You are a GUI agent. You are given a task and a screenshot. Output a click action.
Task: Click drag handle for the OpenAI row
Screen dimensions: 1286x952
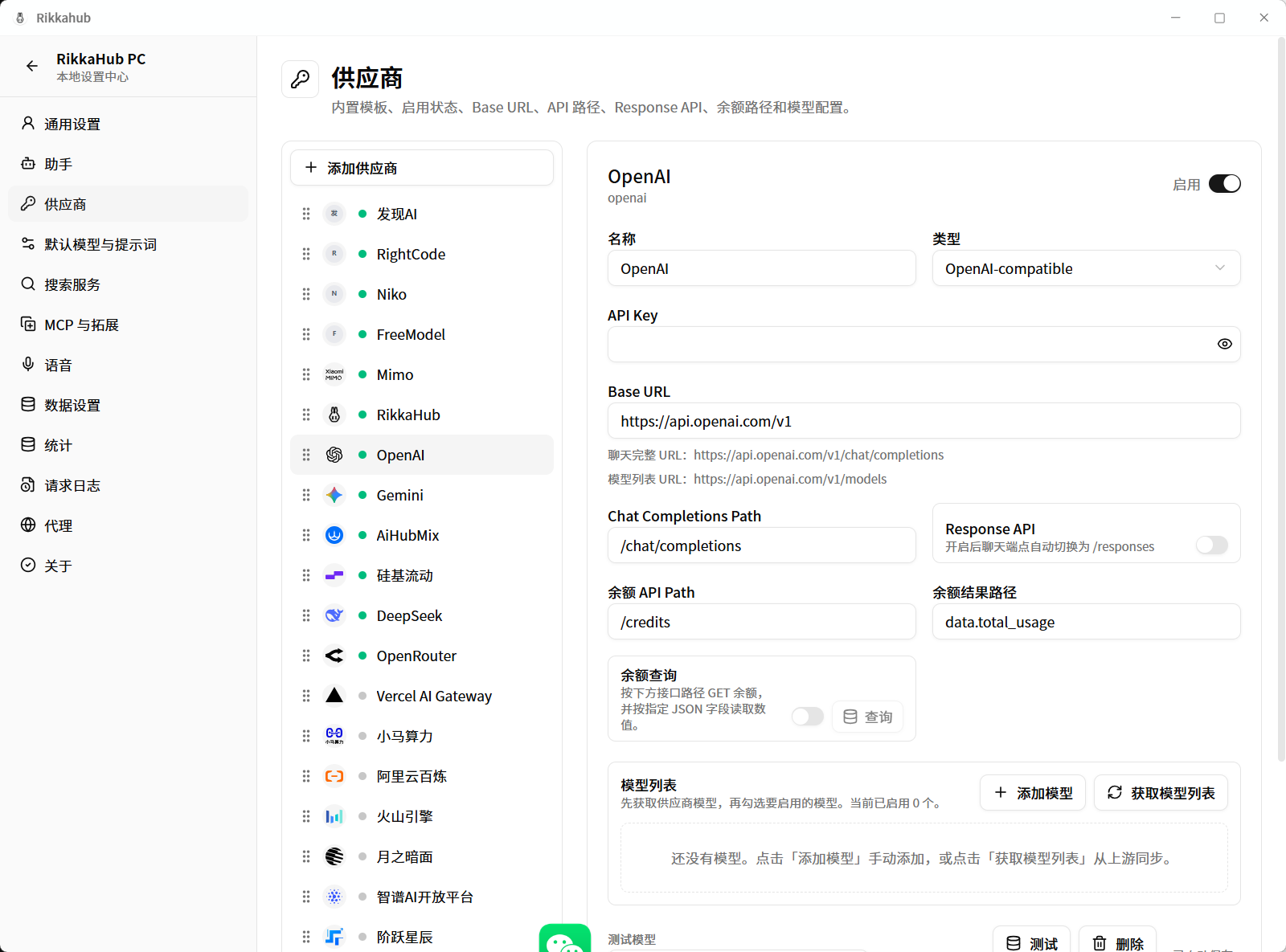tap(306, 455)
